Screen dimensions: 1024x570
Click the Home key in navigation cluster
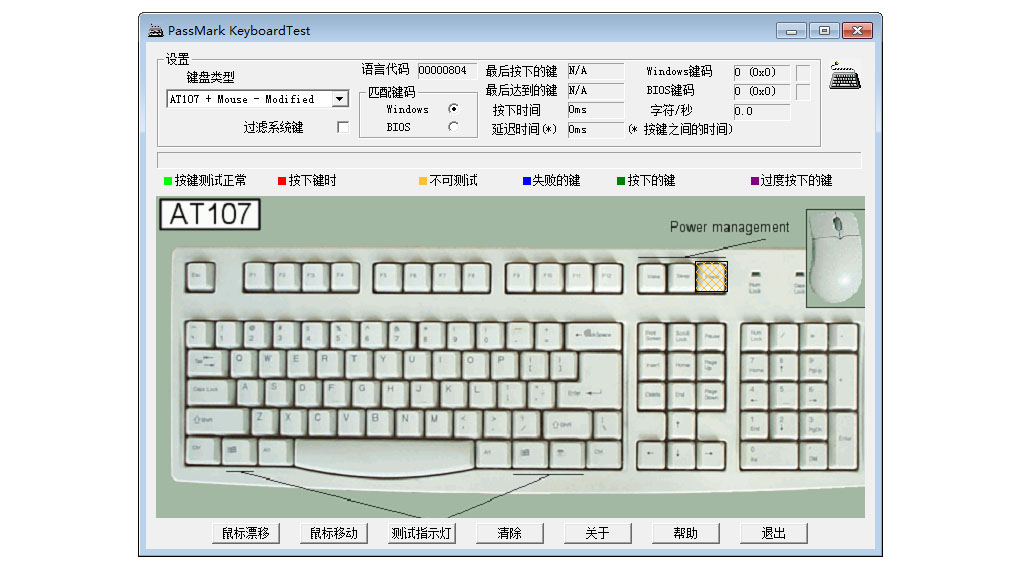[x=681, y=366]
